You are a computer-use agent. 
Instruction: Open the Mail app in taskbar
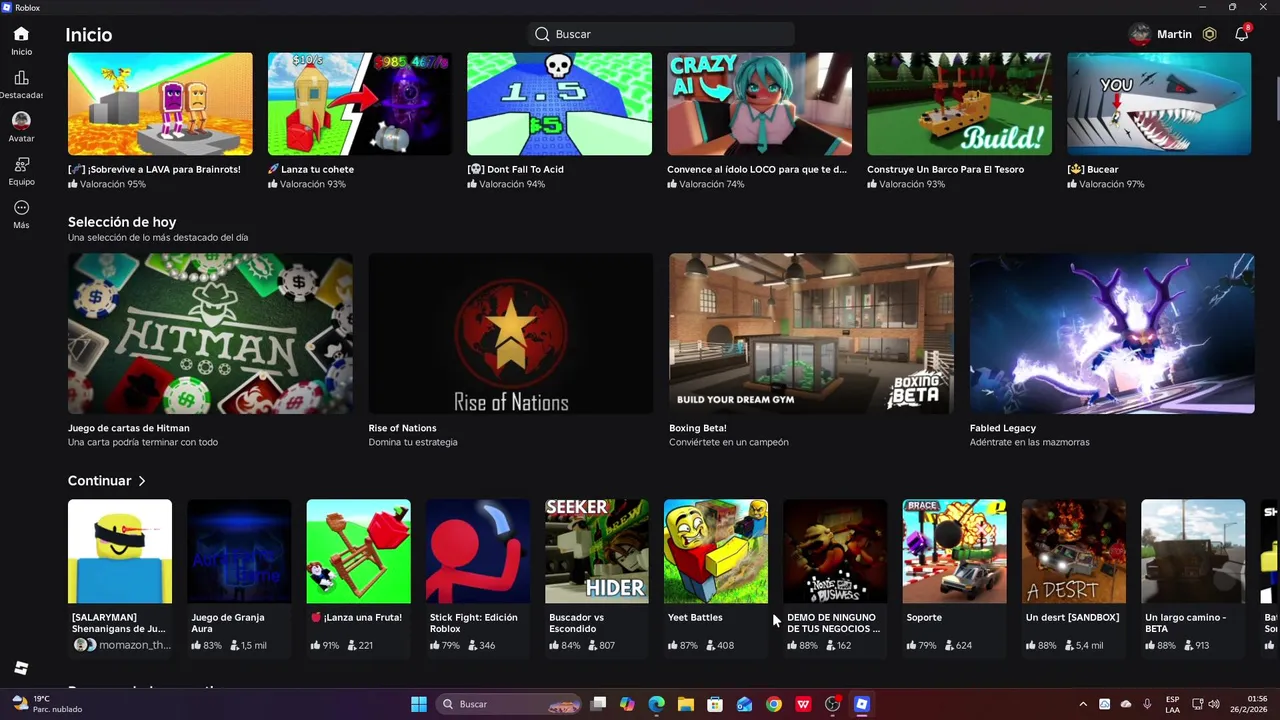pyautogui.click(x=744, y=704)
